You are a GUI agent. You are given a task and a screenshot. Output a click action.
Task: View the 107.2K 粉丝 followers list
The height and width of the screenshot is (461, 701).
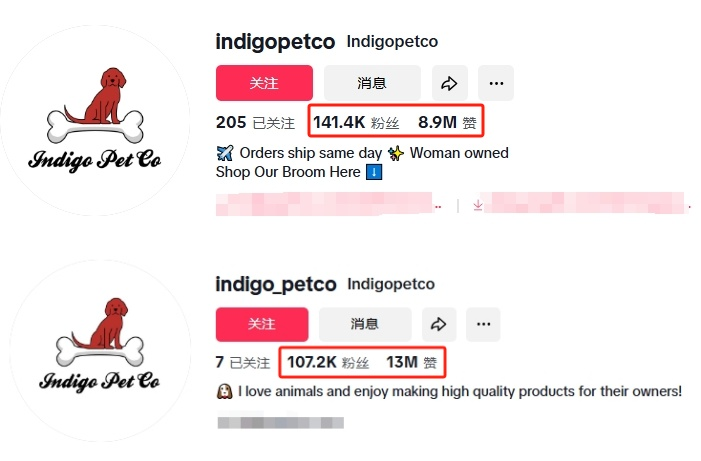328,362
